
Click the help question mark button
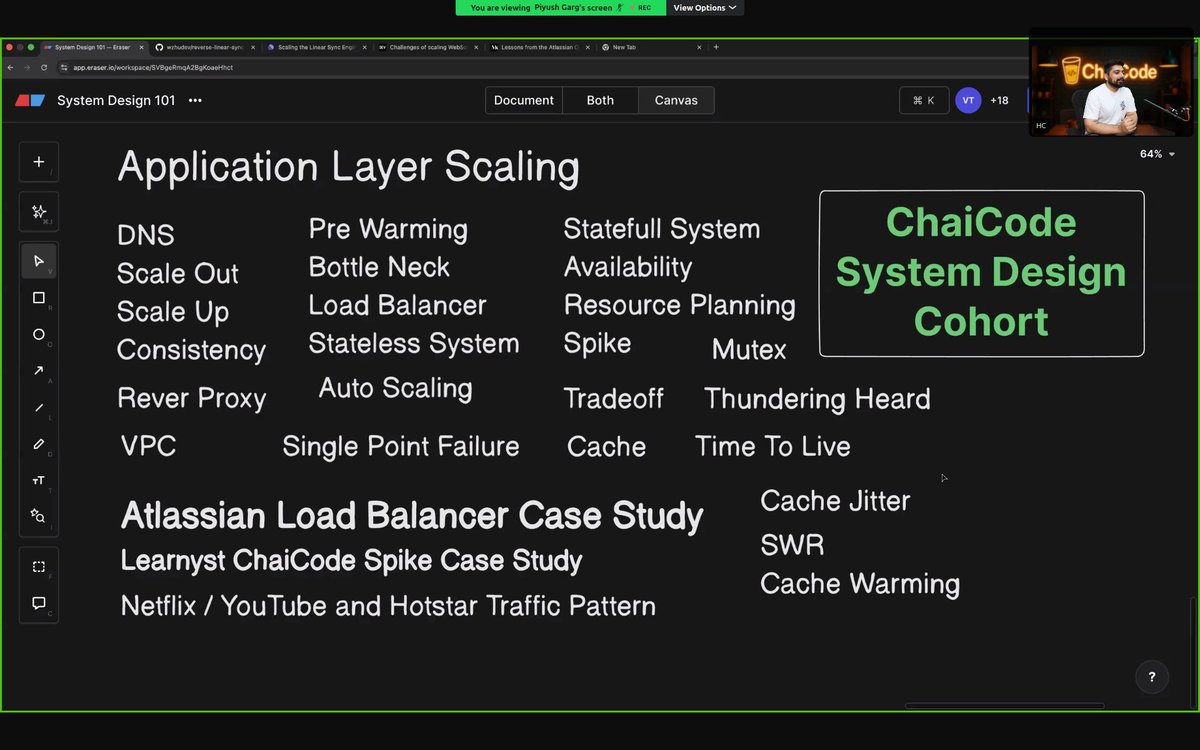1152,677
